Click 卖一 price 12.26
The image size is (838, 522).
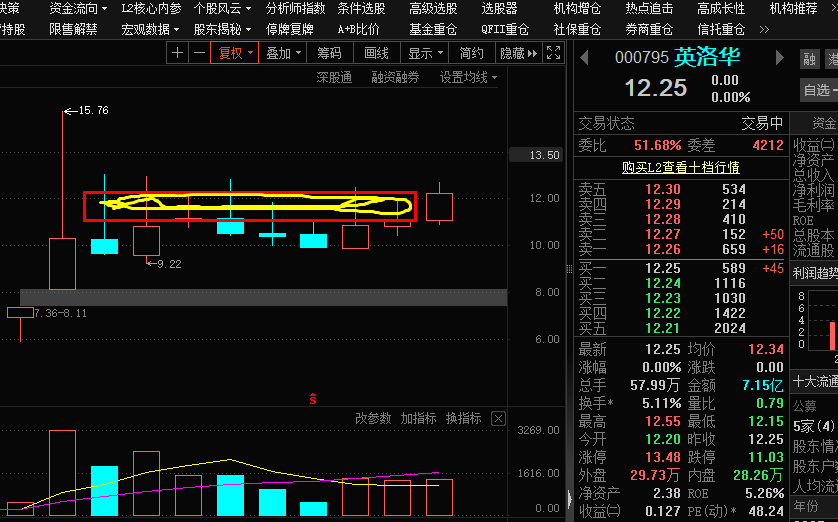point(663,249)
